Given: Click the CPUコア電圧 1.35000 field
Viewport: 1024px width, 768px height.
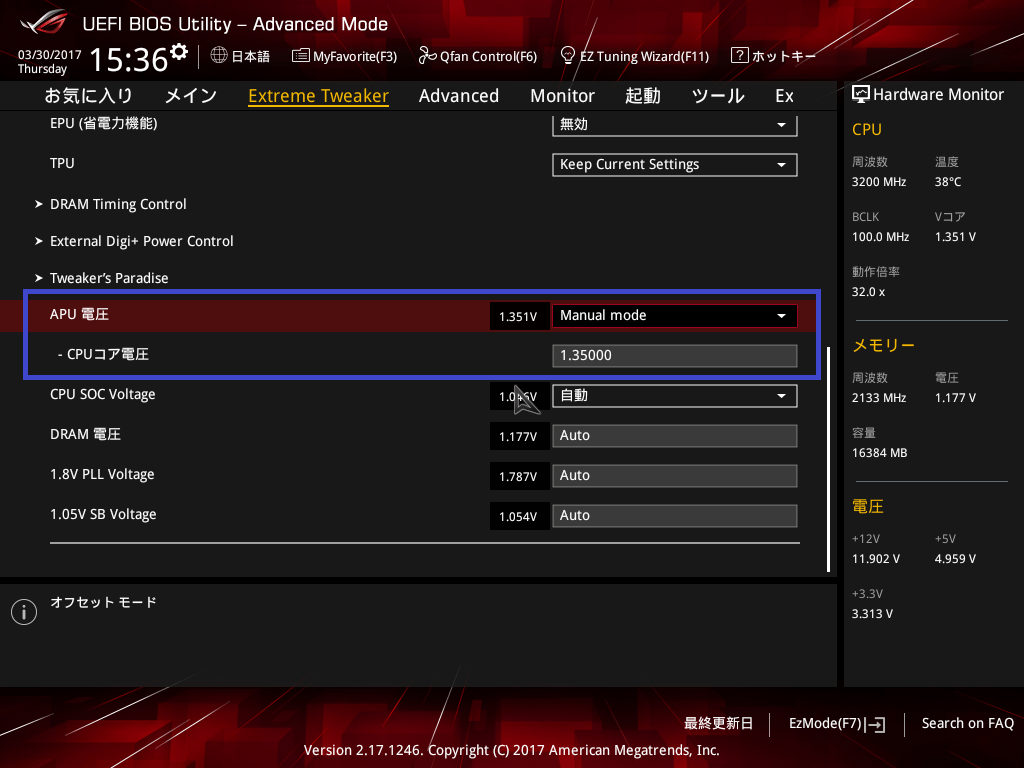Looking at the screenshot, I should pos(675,356).
